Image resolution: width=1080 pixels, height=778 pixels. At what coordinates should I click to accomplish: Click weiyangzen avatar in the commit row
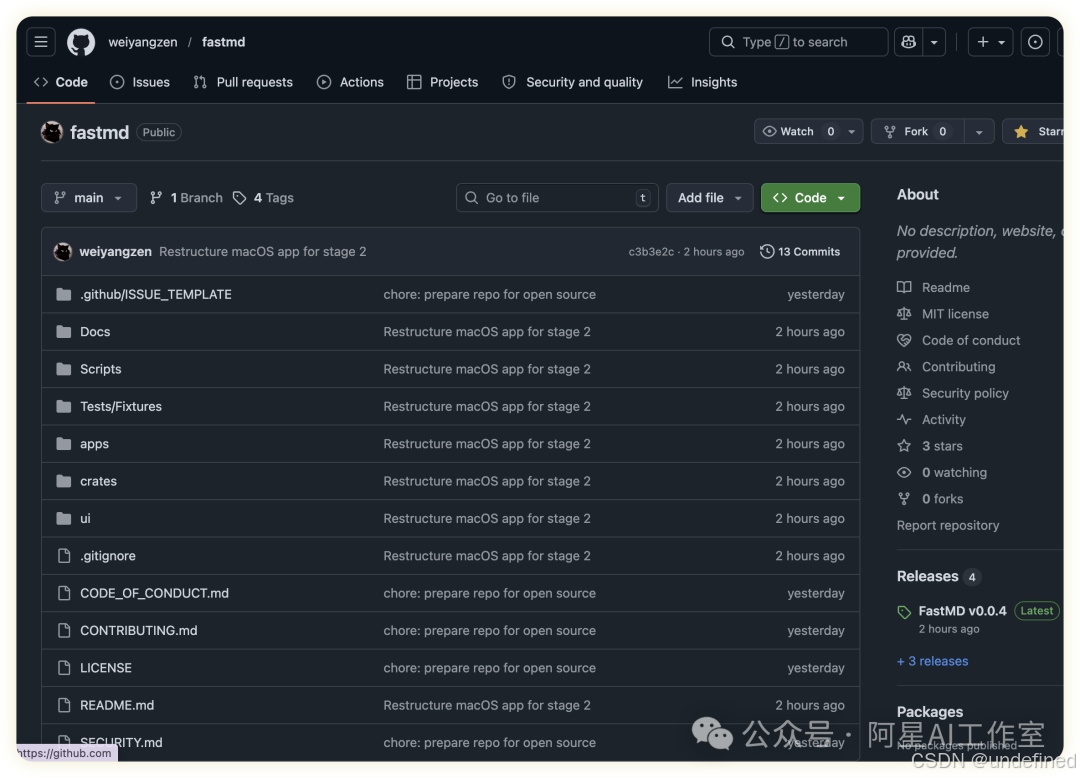63,252
